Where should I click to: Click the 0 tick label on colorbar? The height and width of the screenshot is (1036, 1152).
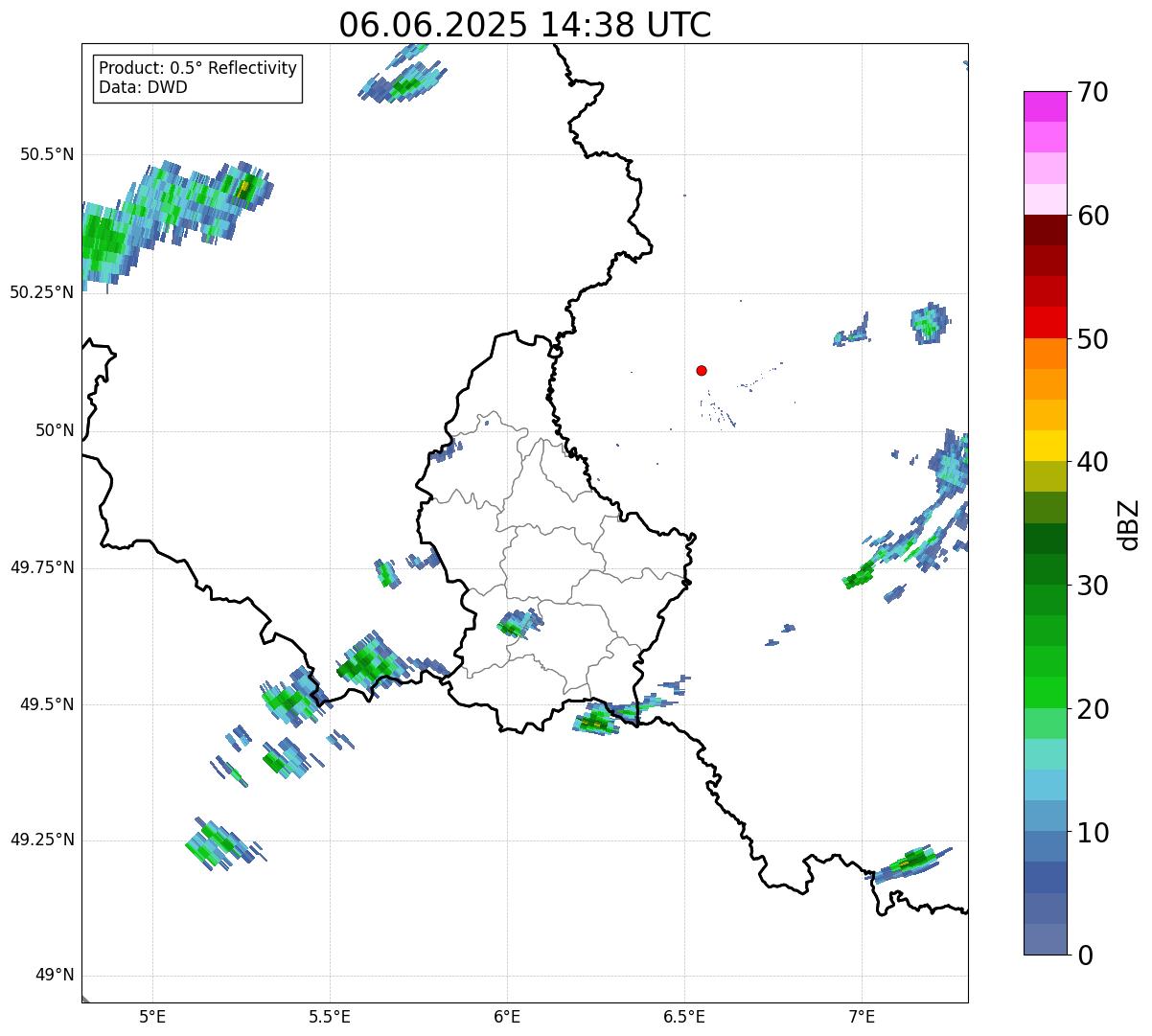click(x=1085, y=955)
